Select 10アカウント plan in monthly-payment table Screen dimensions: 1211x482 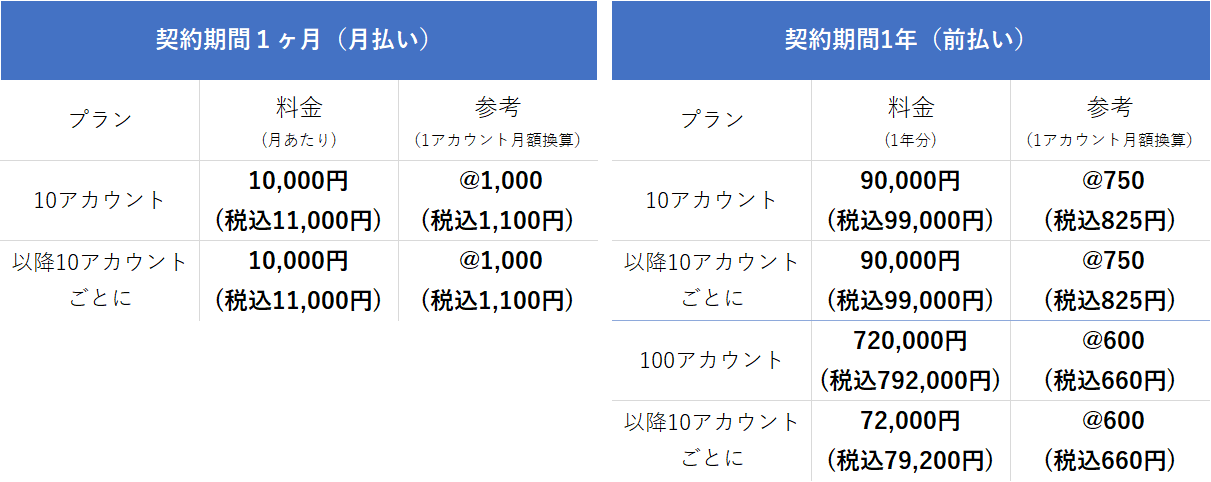click(100, 200)
